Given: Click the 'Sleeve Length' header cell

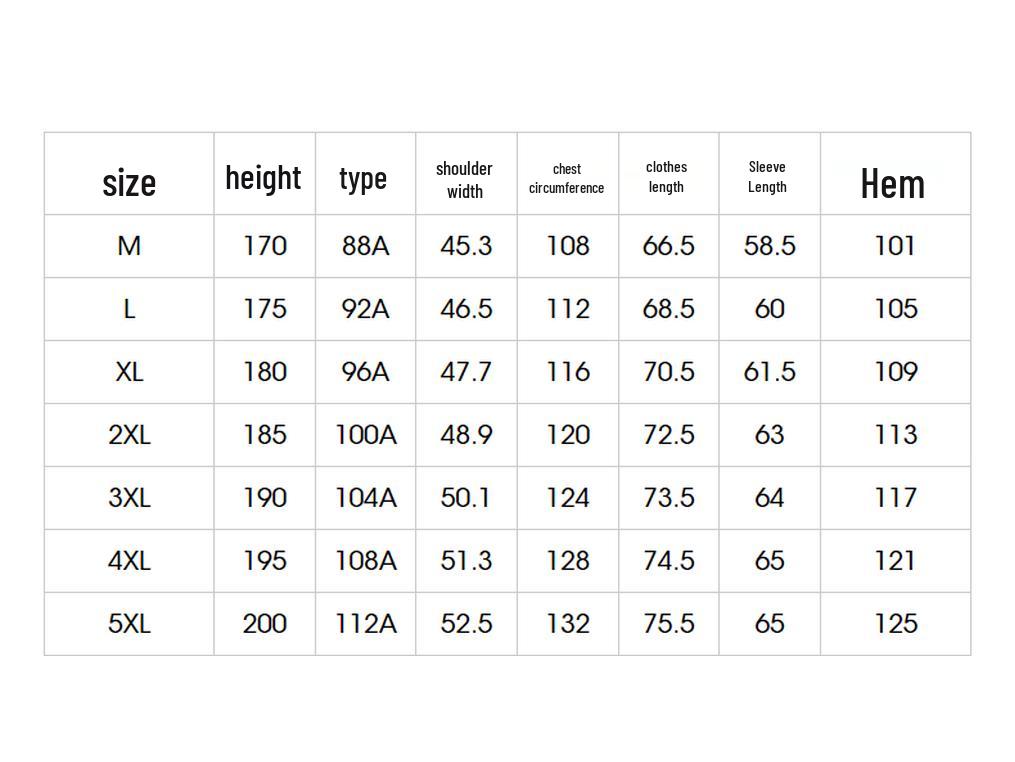Looking at the screenshot, I should click(x=768, y=177).
